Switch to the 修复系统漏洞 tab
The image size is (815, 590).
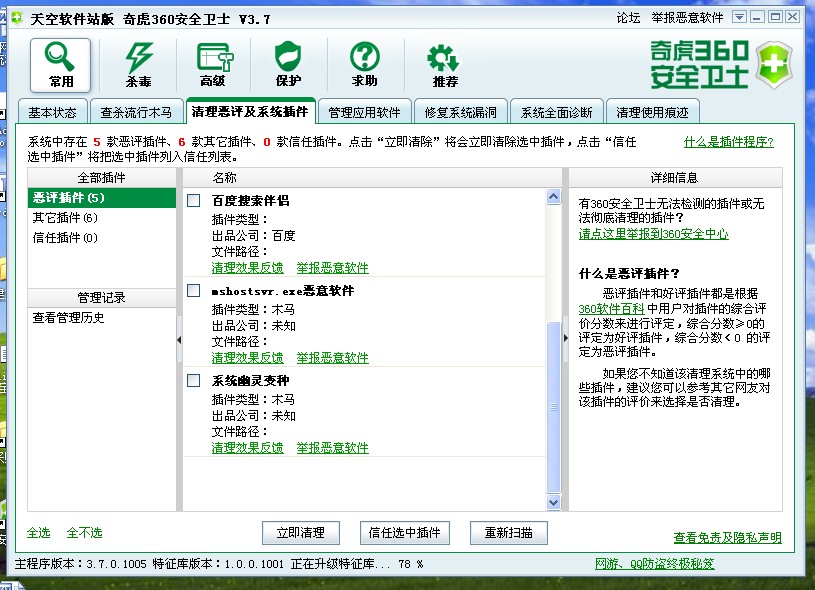click(461, 112)
